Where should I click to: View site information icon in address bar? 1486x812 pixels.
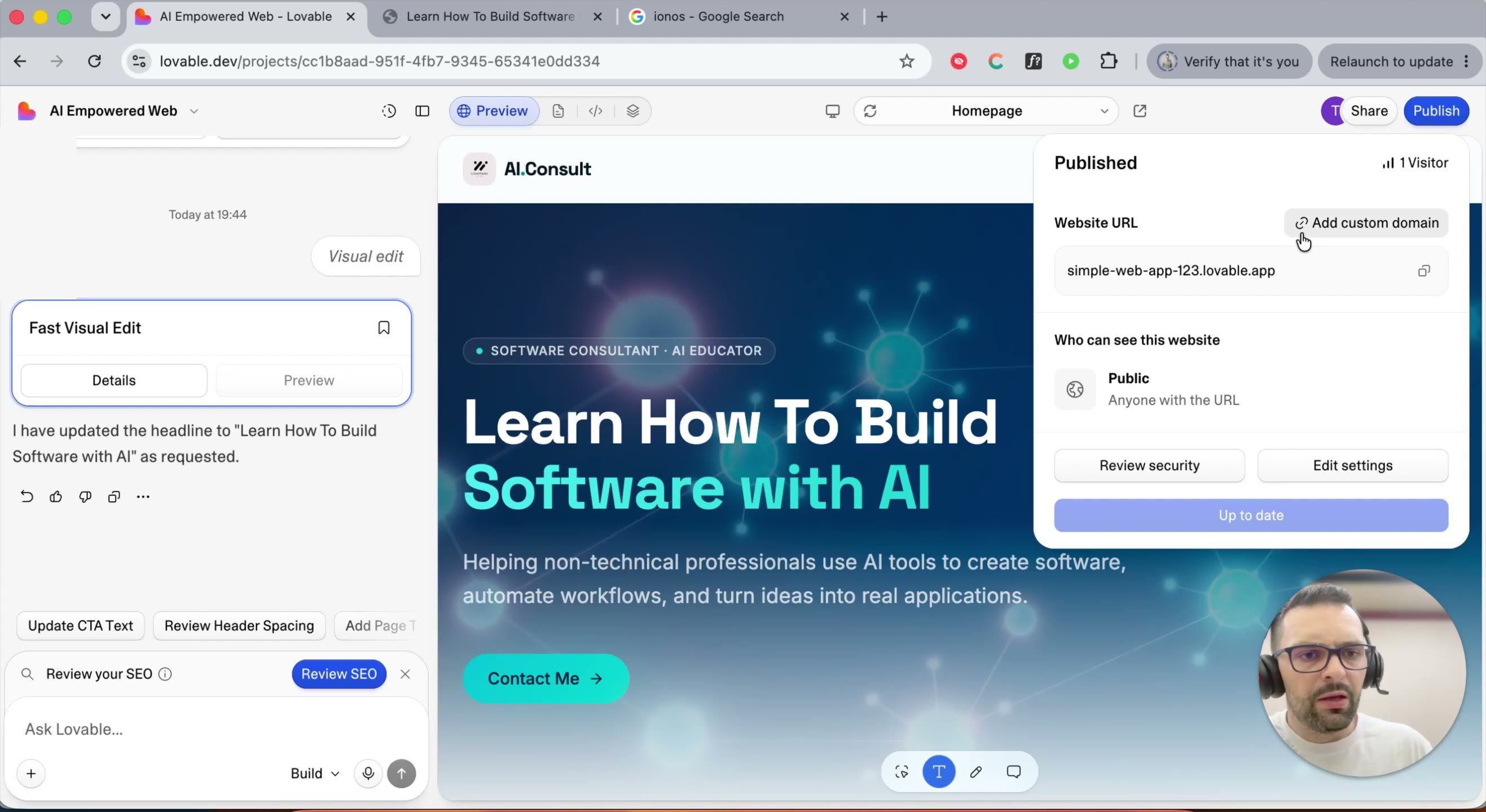[139, 61]
